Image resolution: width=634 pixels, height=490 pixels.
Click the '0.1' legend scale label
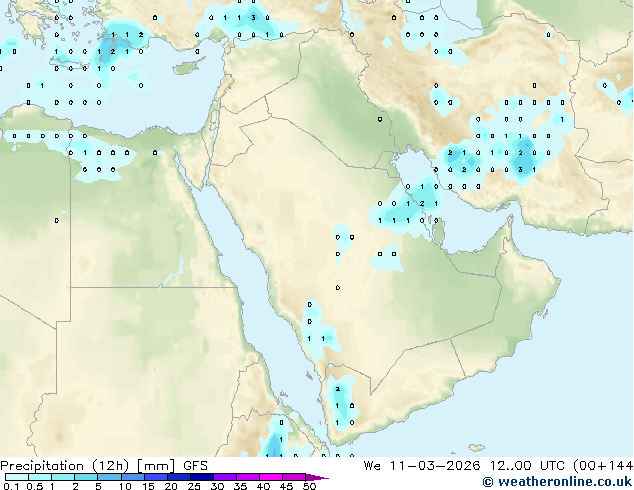[11, 486]
